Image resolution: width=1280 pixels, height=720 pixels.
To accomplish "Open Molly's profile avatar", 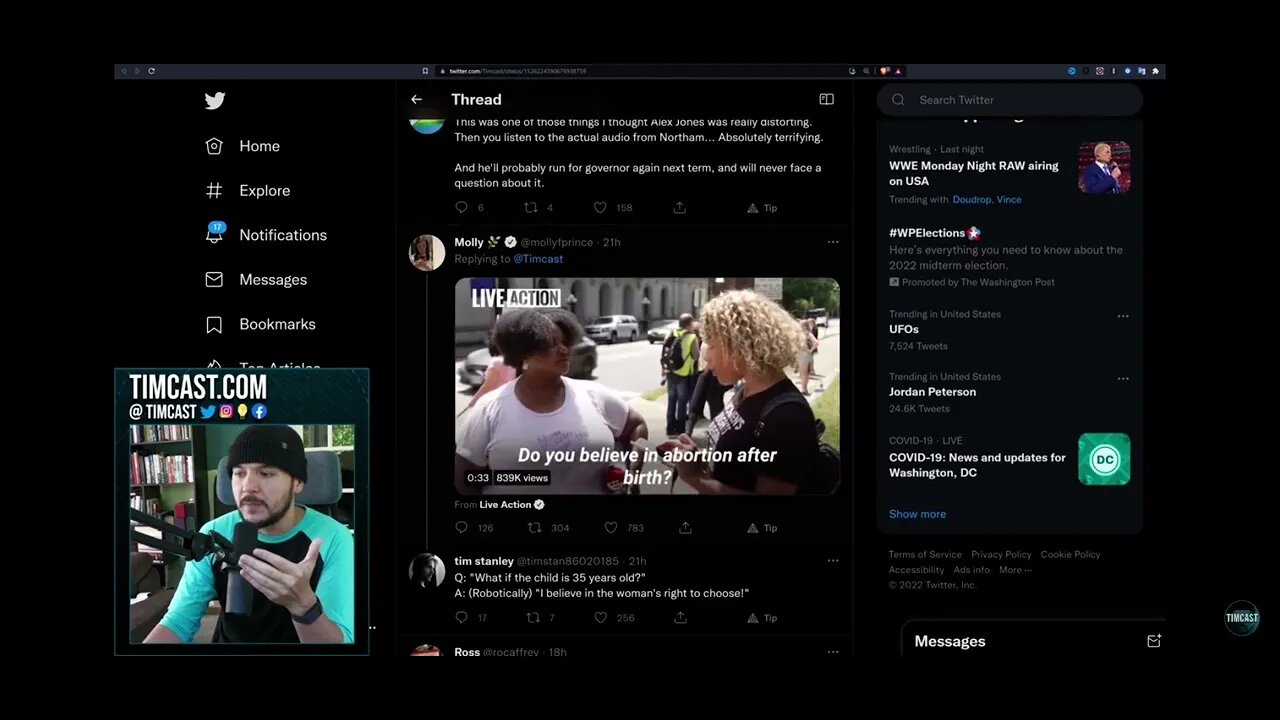I will tap(427, 253).
